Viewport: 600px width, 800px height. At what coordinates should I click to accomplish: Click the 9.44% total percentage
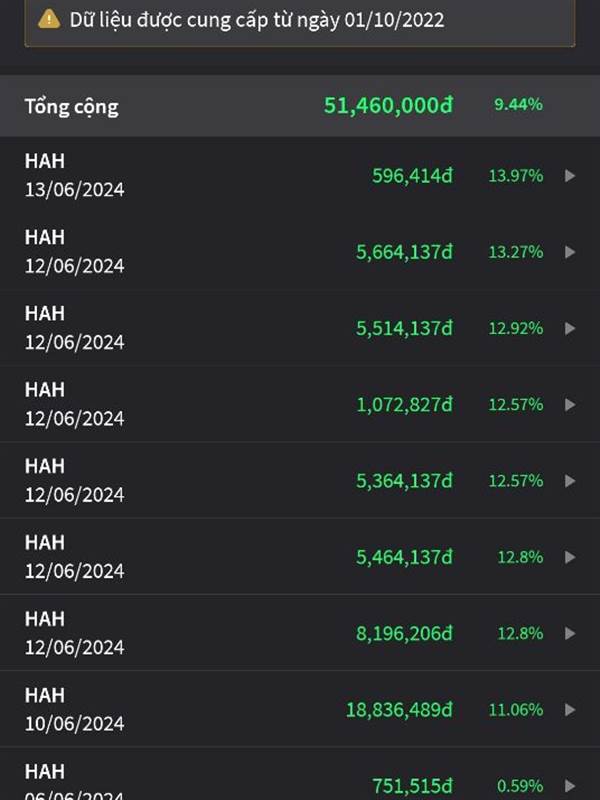pos(518,105)
